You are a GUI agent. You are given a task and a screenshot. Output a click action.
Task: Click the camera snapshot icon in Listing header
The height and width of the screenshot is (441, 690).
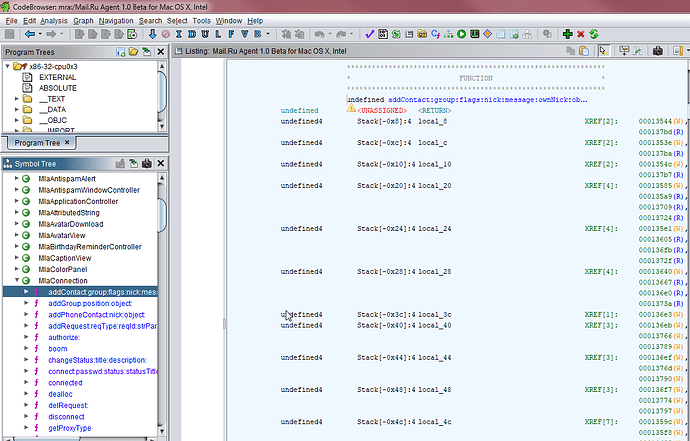coord(657,51)
